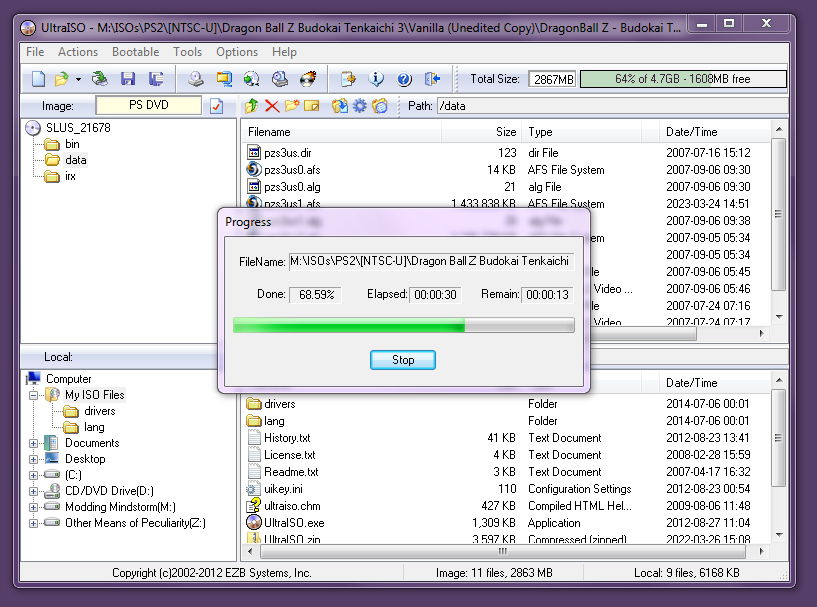Image resolution: width=817 pixels, height=607 pixels.
Task: Click the blue question mark Help icon
Action: tap(404, 79)
